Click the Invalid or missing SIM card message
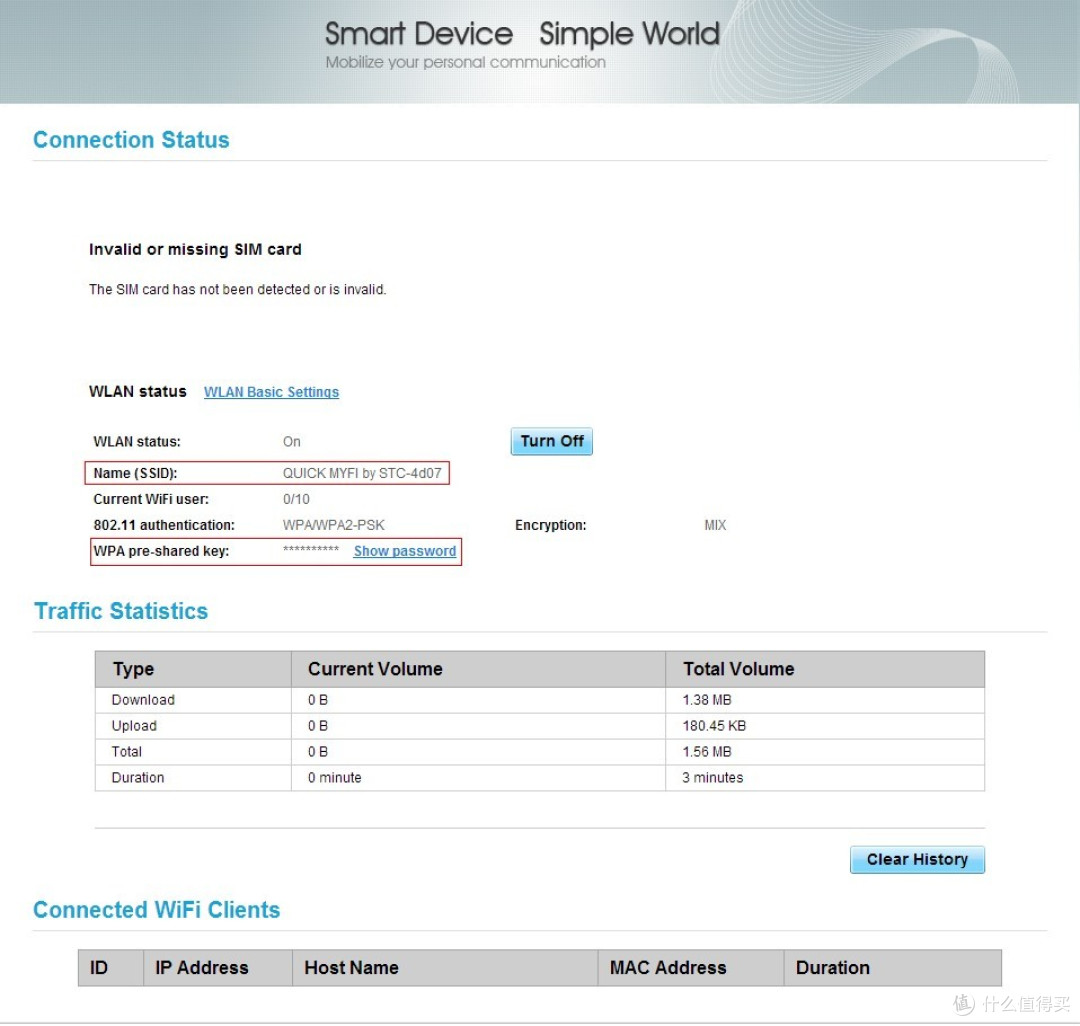 pyautogui.click(x=195, y=249)
